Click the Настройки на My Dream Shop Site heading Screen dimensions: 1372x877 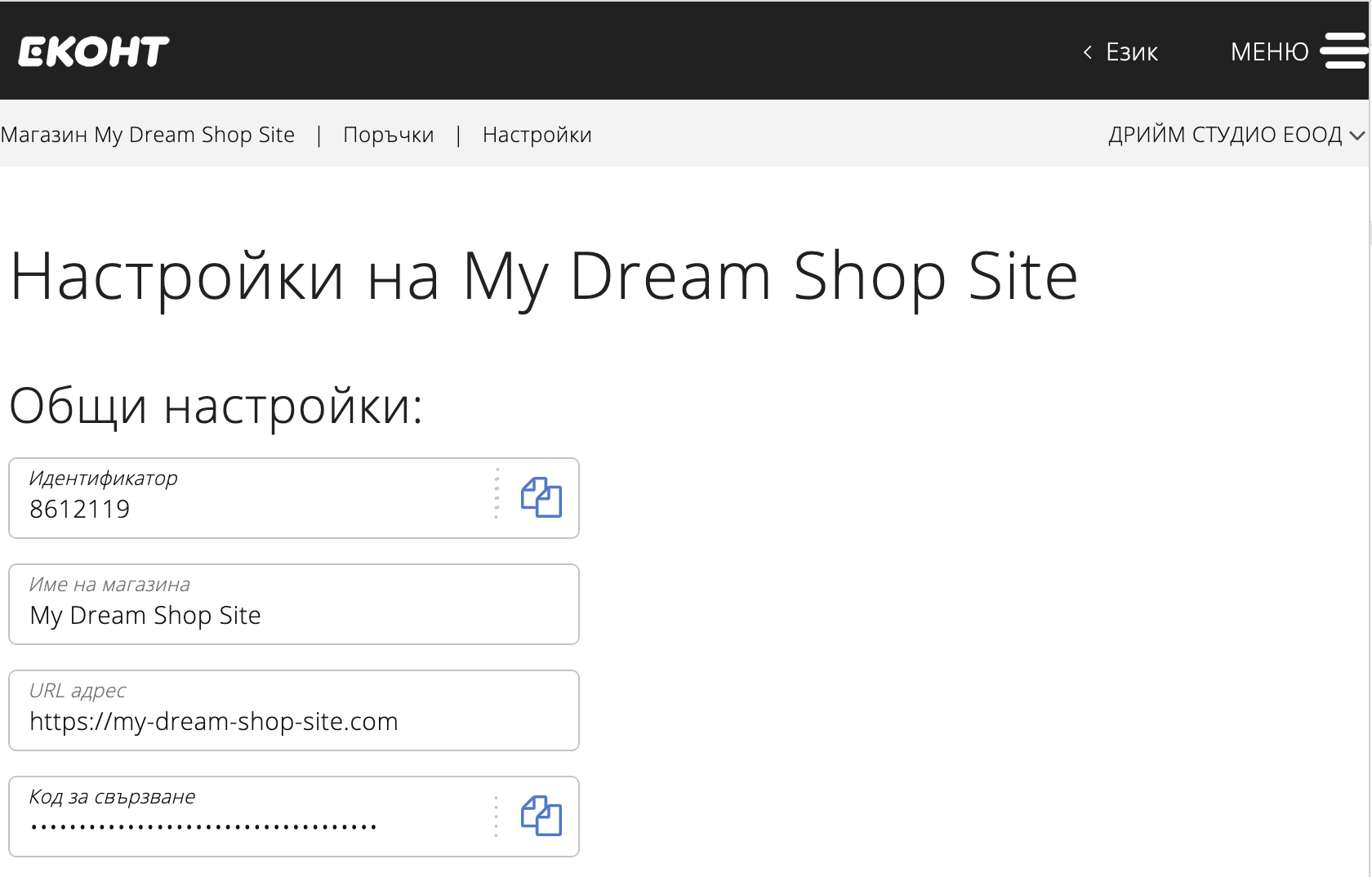544,277
